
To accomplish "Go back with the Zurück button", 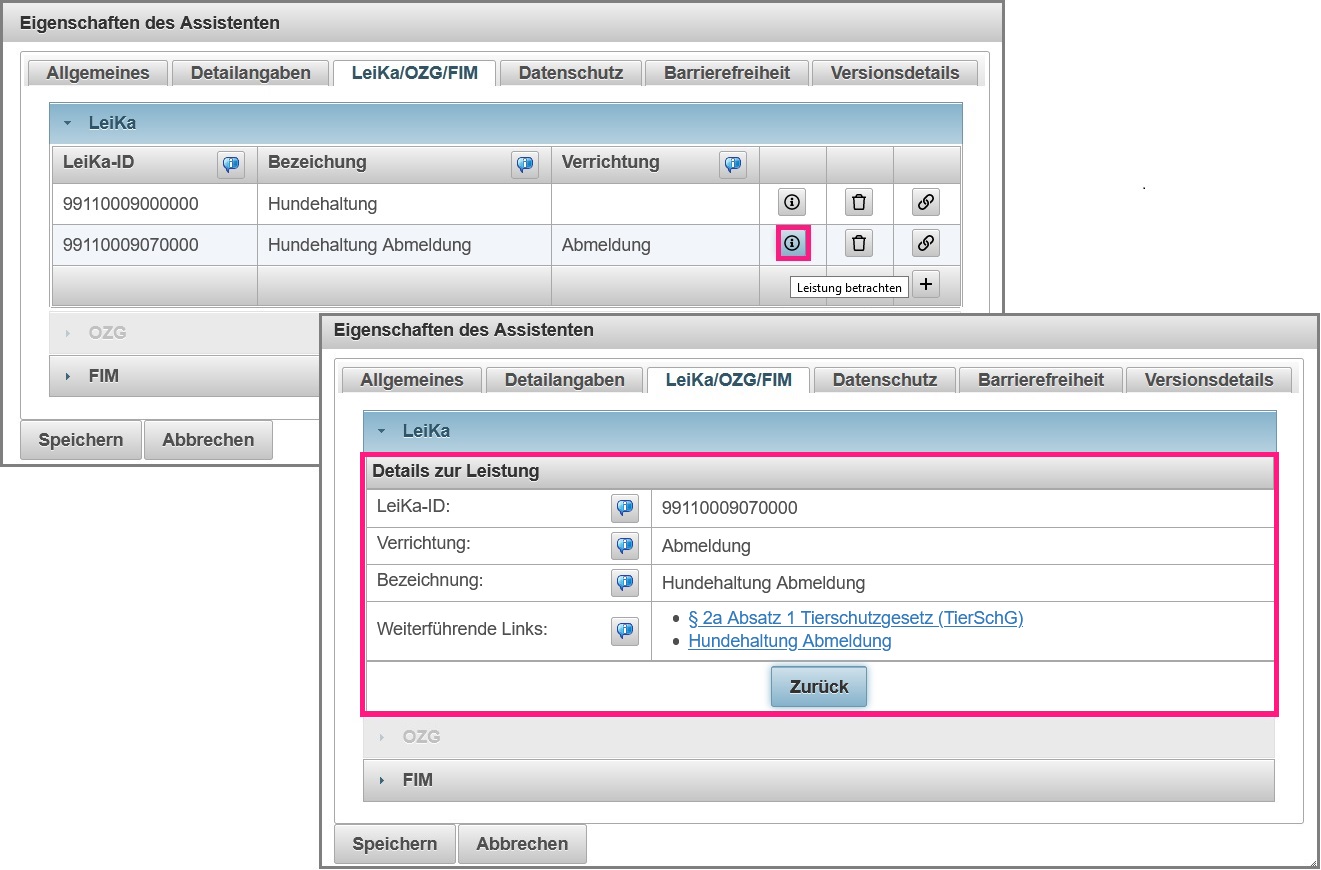I will 819,687.
